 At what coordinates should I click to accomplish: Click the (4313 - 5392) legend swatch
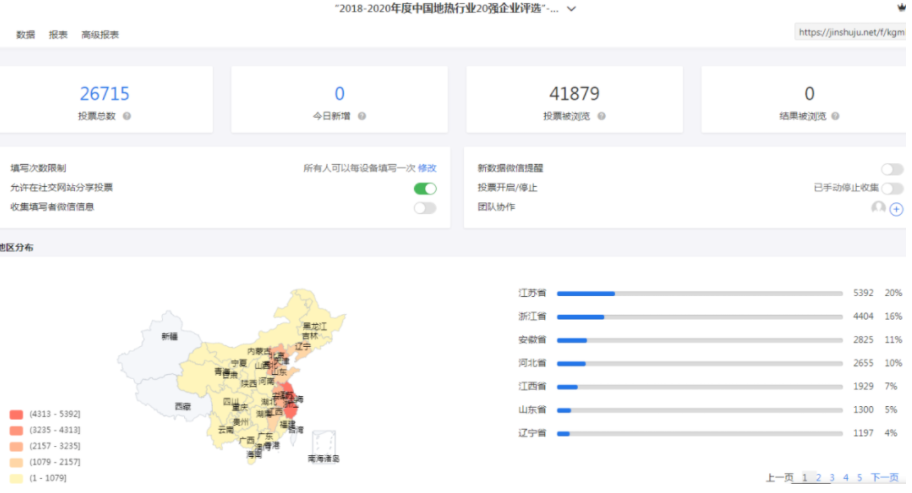15,414
